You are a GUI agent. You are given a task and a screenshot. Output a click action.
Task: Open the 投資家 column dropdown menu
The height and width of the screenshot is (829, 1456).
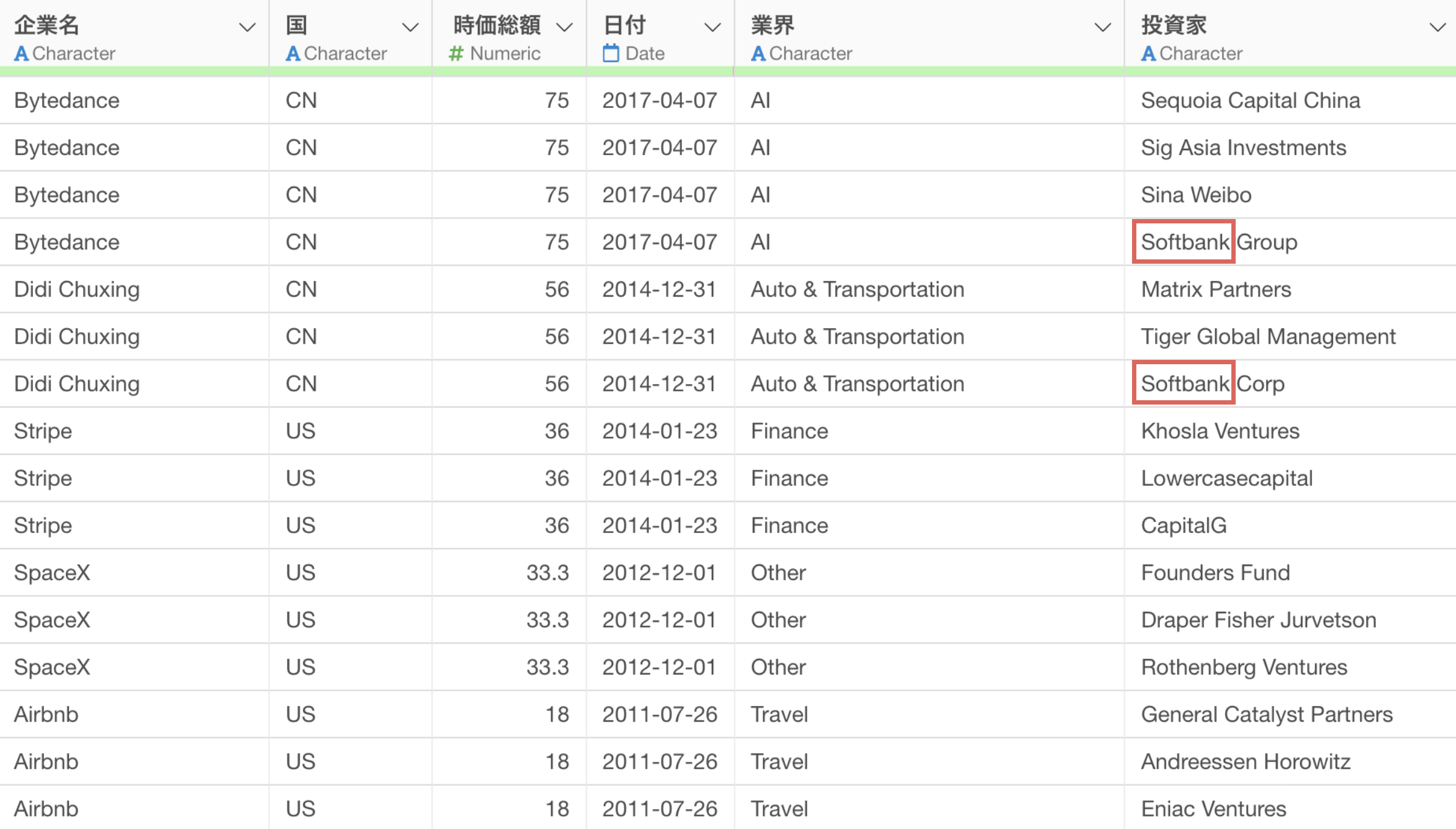[1437, 27]
